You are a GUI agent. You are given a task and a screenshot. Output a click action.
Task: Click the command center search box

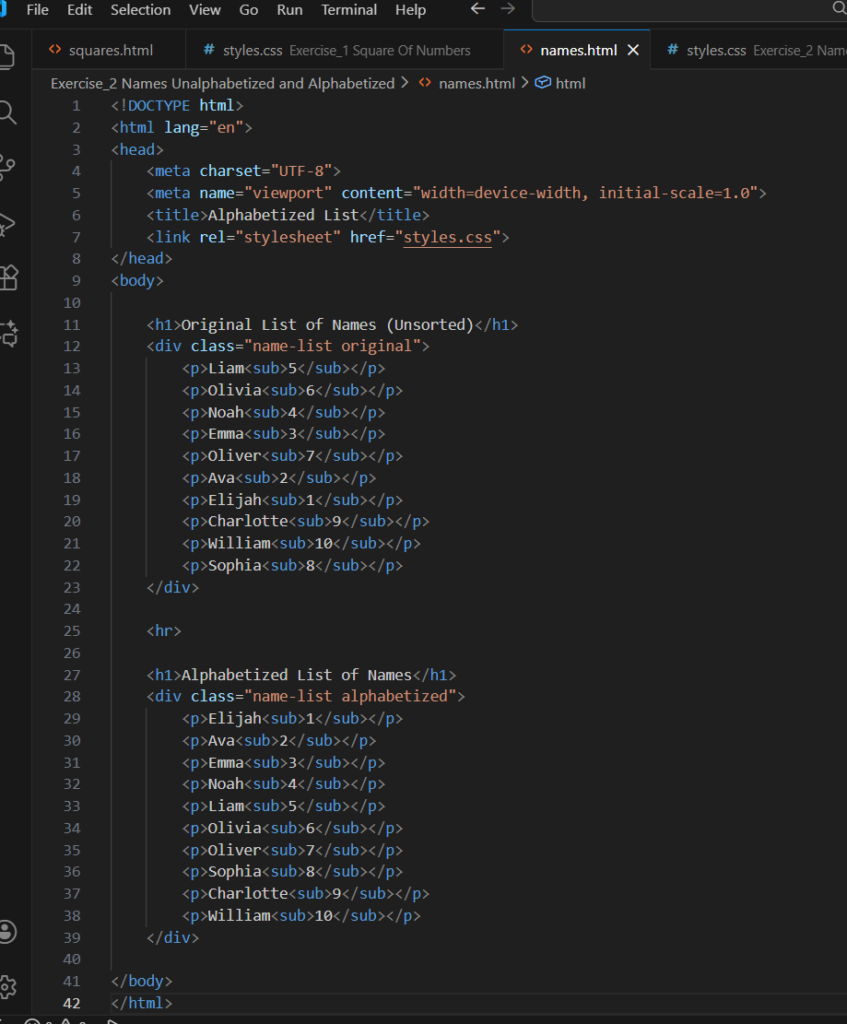pyautogui.click(x=690, y=10)
